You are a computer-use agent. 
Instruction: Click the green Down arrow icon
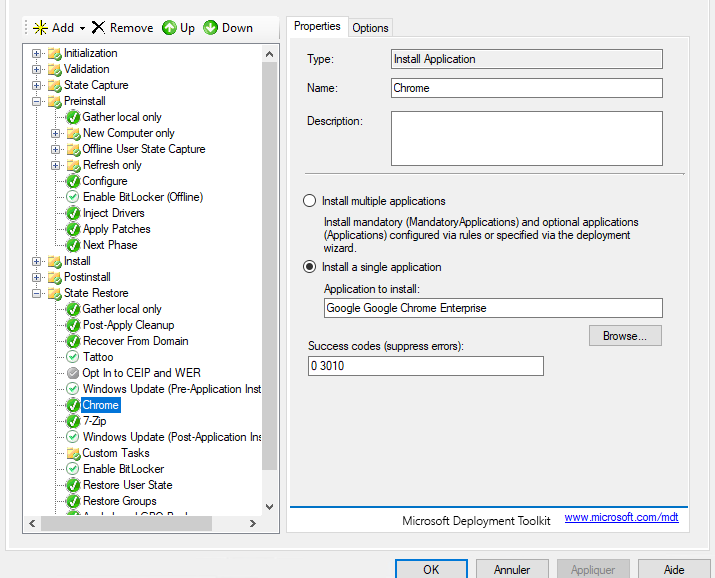click(x=211, y=28)
